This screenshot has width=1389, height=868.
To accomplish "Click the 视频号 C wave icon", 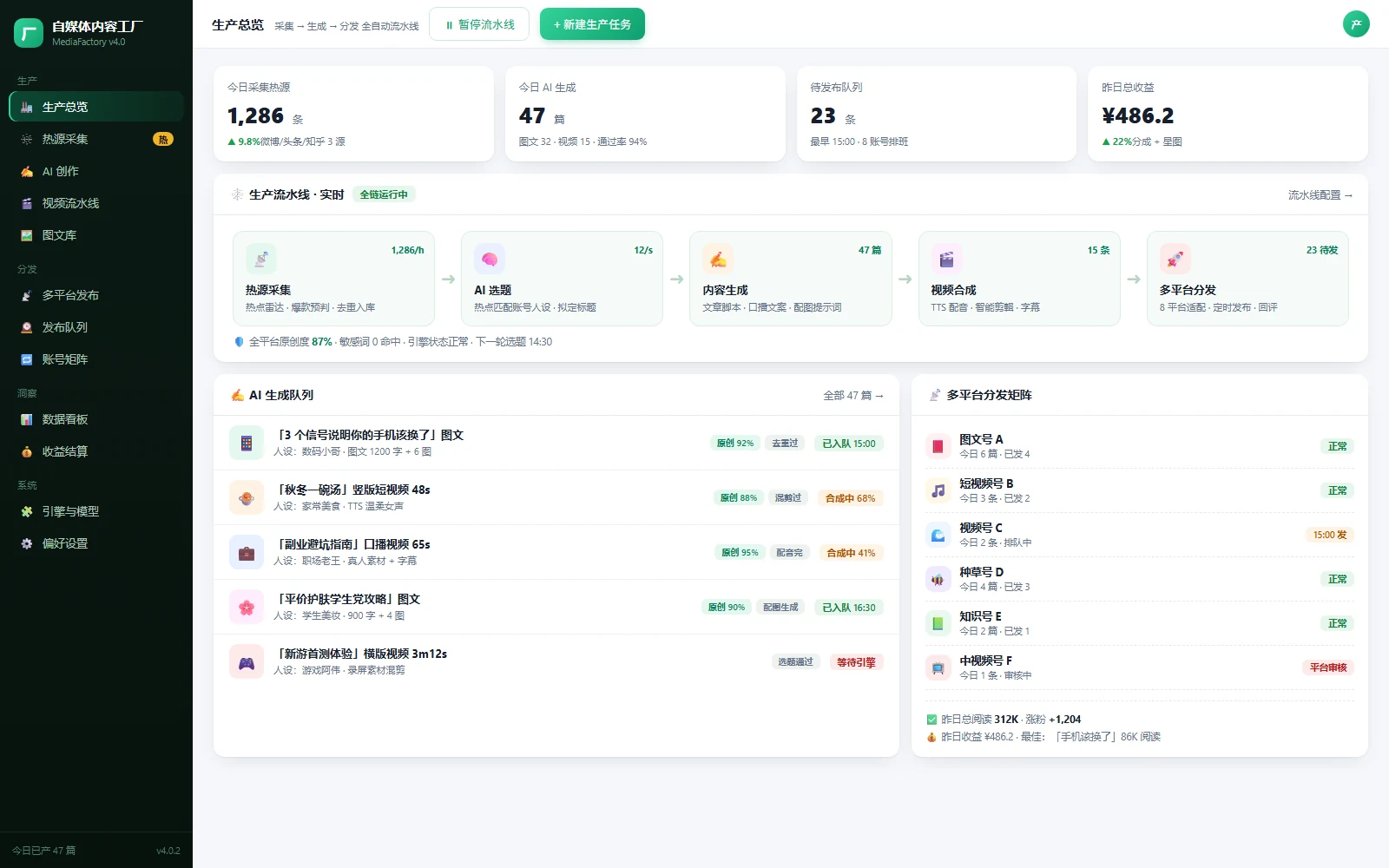I will pyautogui.click(x=938, y=535).
